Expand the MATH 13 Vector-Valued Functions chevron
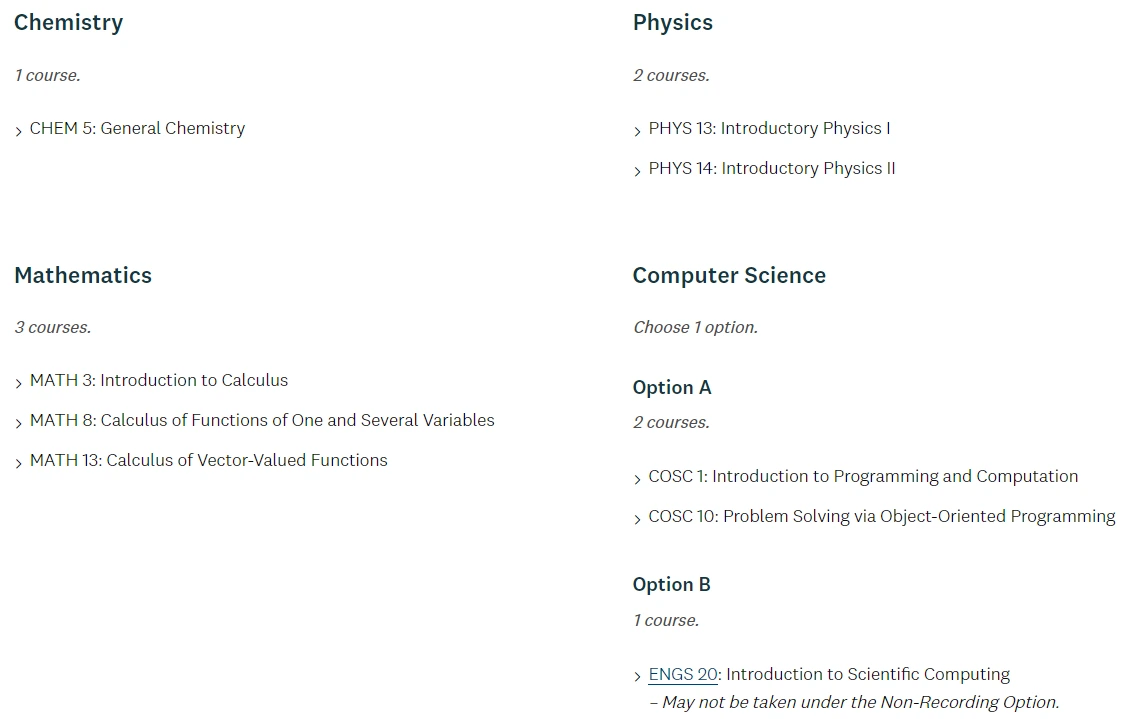The image size is (1140, 719). pyautogui.click(x=18, y=464)
